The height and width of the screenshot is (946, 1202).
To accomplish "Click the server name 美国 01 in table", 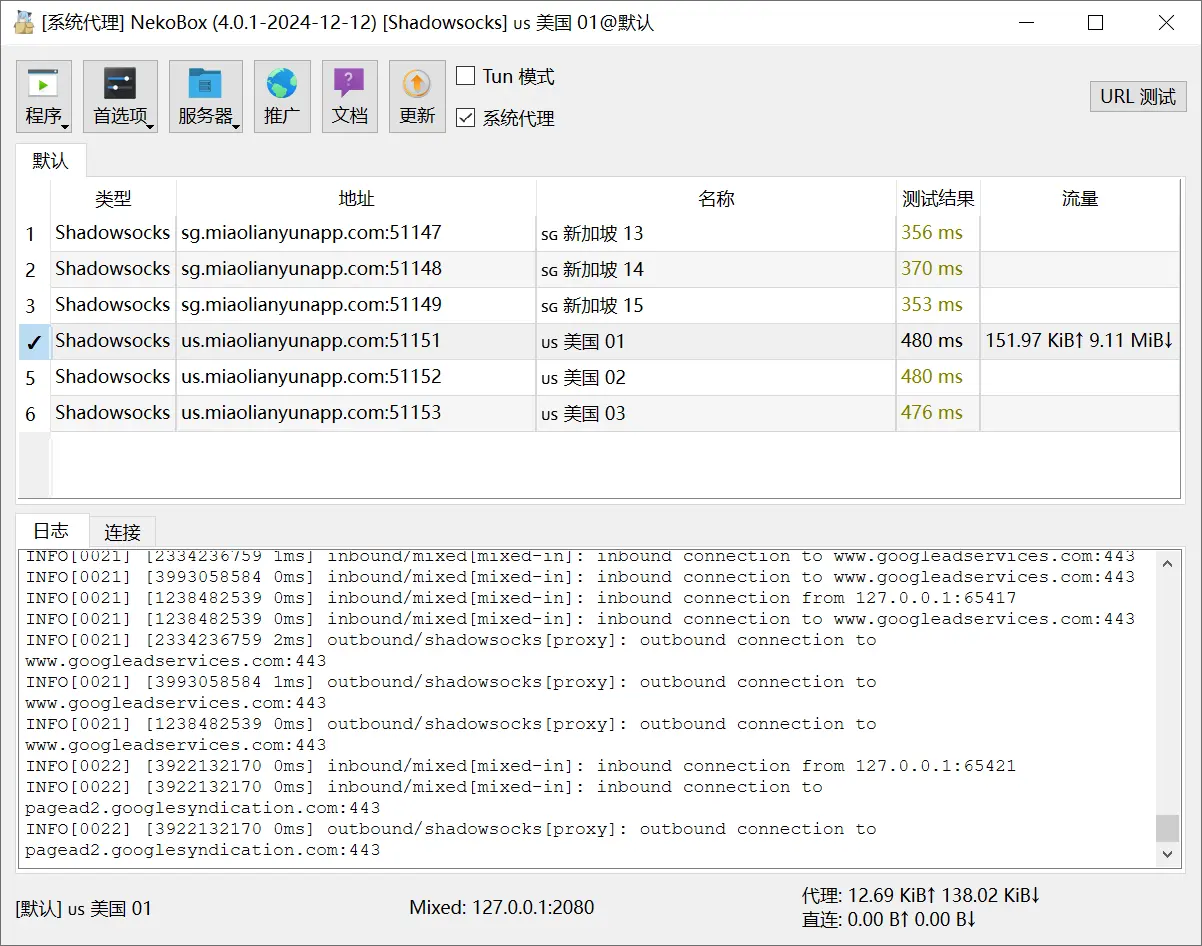I will pyautogui.click(x=716, y=341).
